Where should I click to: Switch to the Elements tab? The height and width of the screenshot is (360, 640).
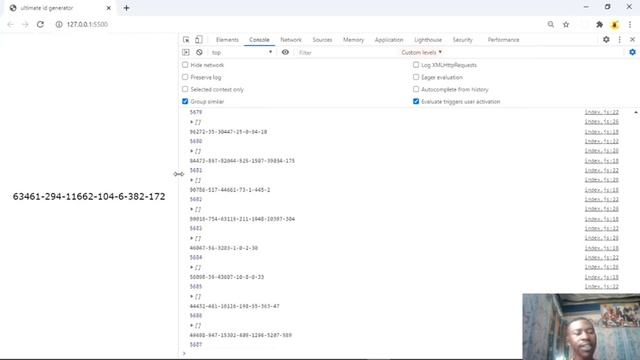click(x=227, y=40)
